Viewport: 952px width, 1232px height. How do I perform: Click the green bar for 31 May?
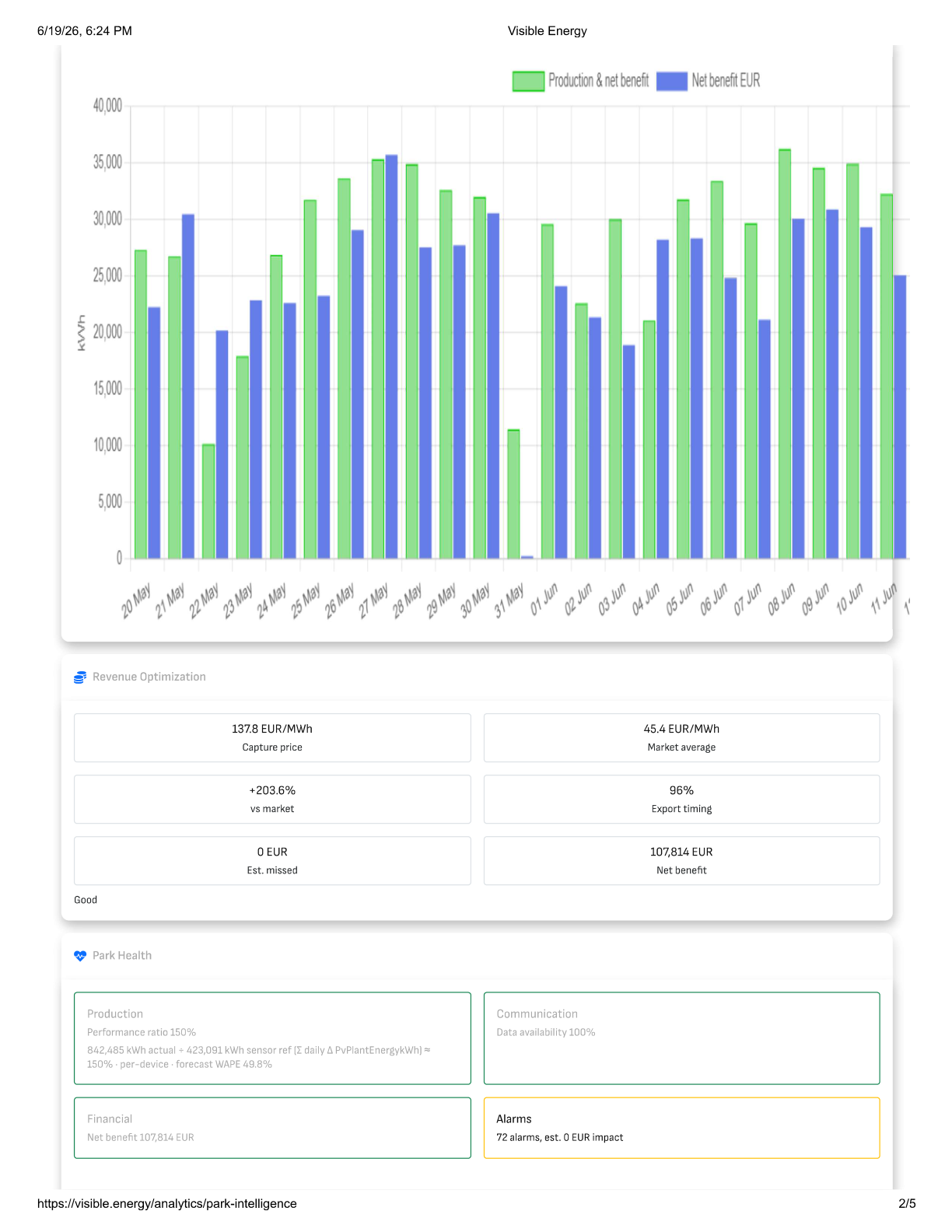(x=513, y=494)
